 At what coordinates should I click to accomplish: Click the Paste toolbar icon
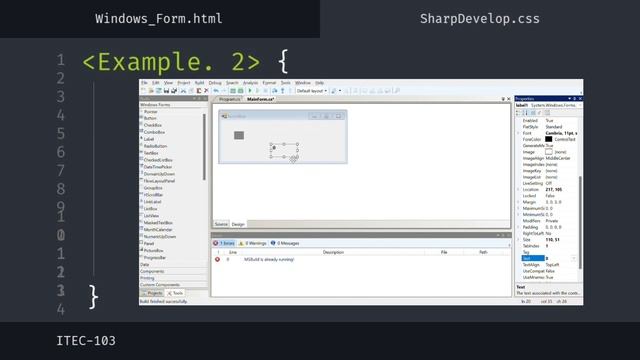(199, 91)
